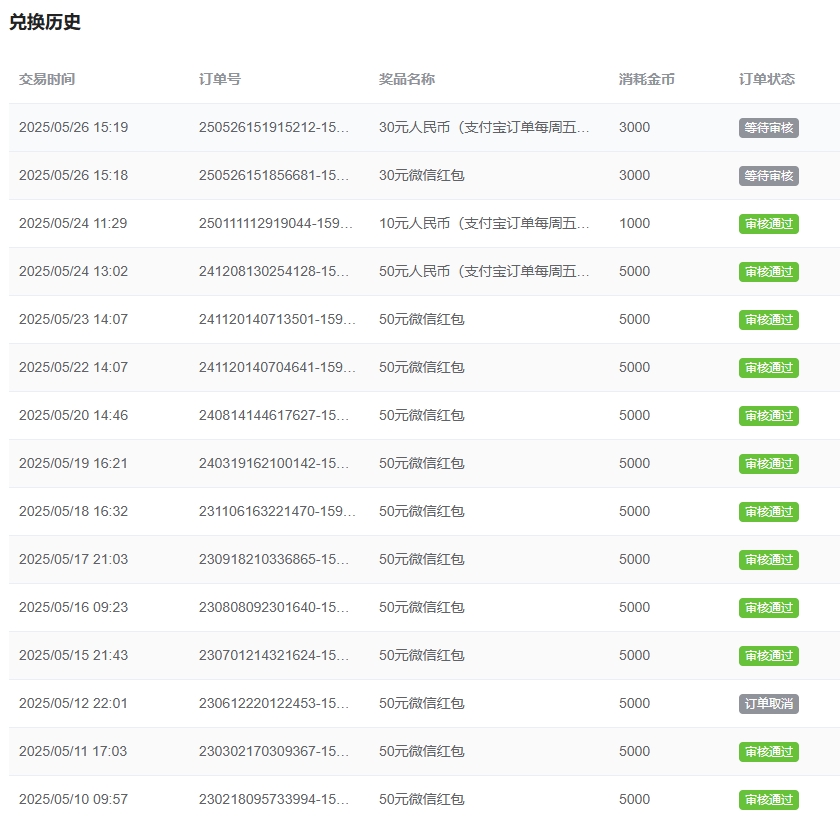Click the 50元人民币 (支付宝订单每周五... prize name

pyautogui.click(x=484, y=272)
